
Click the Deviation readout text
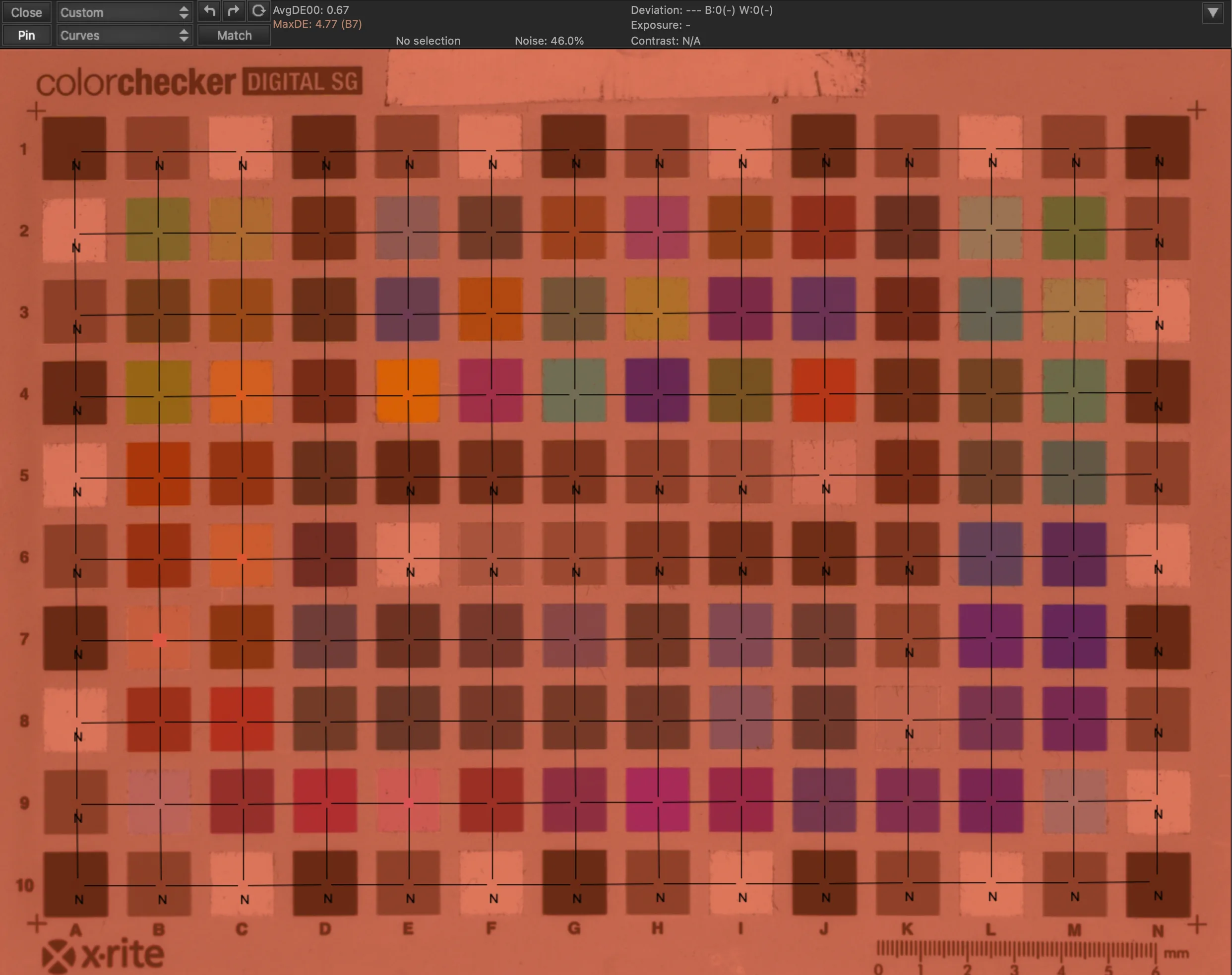coord(702,10)
